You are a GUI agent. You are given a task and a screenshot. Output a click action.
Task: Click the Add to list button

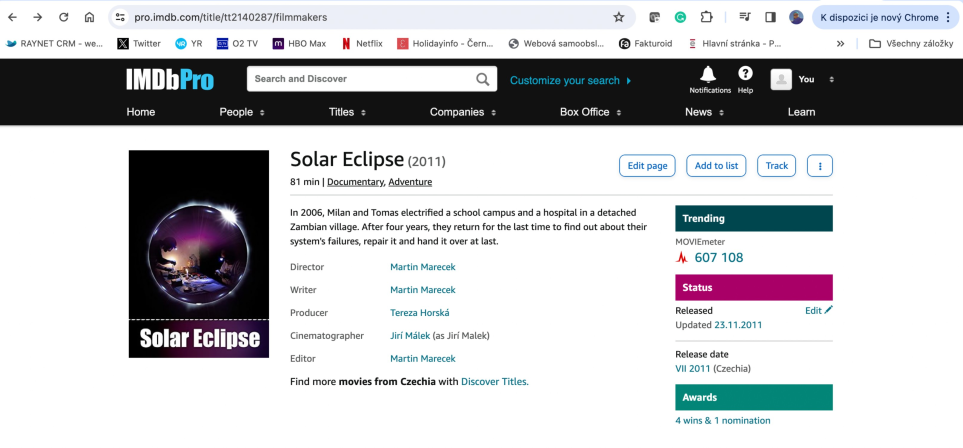pyautogui.click(x=716, y=166)
